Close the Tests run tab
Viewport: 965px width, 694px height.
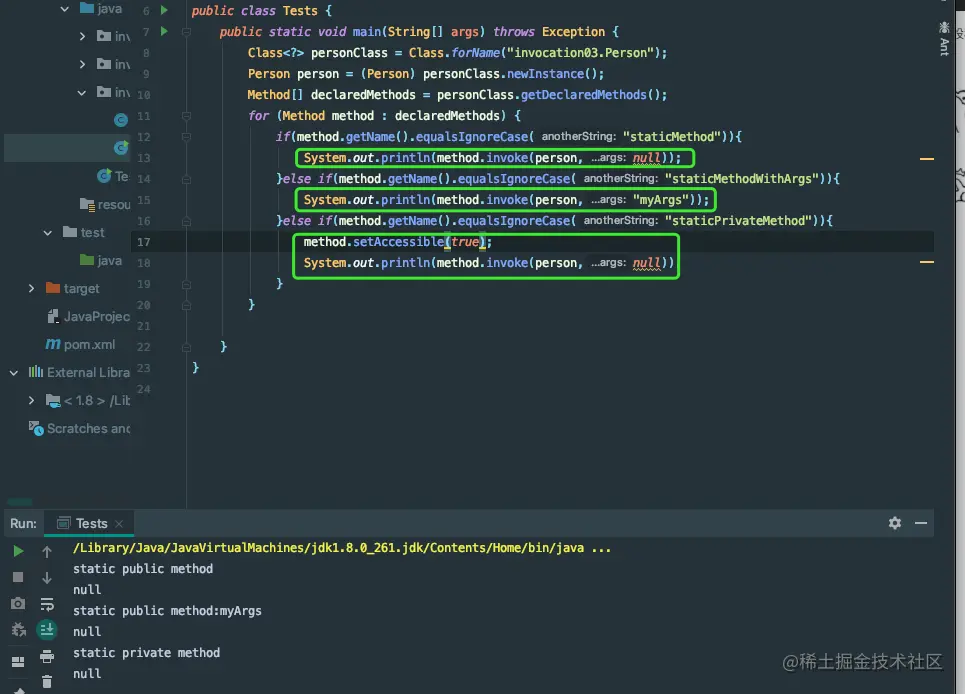point(119,524)
